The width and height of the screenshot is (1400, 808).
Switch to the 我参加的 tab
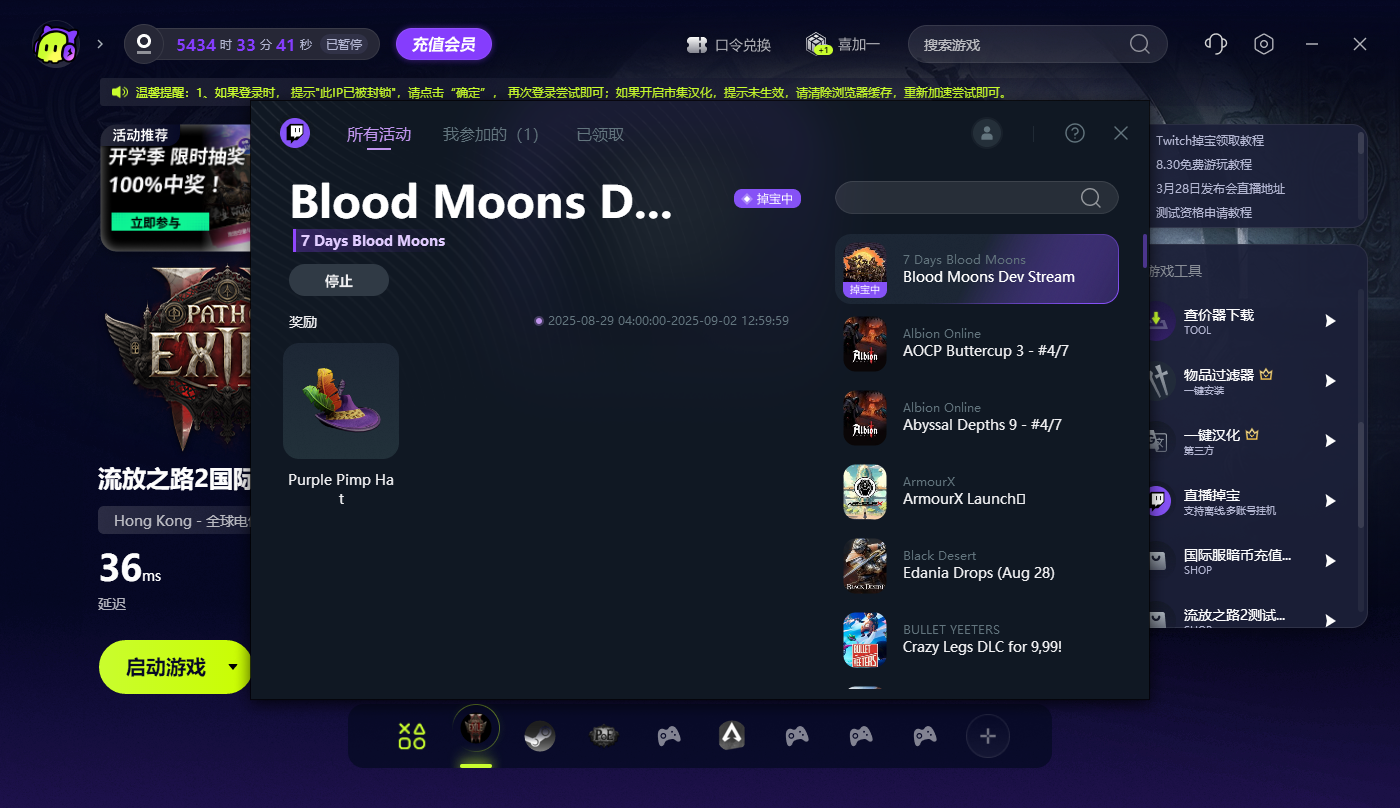tap(491, 134)
